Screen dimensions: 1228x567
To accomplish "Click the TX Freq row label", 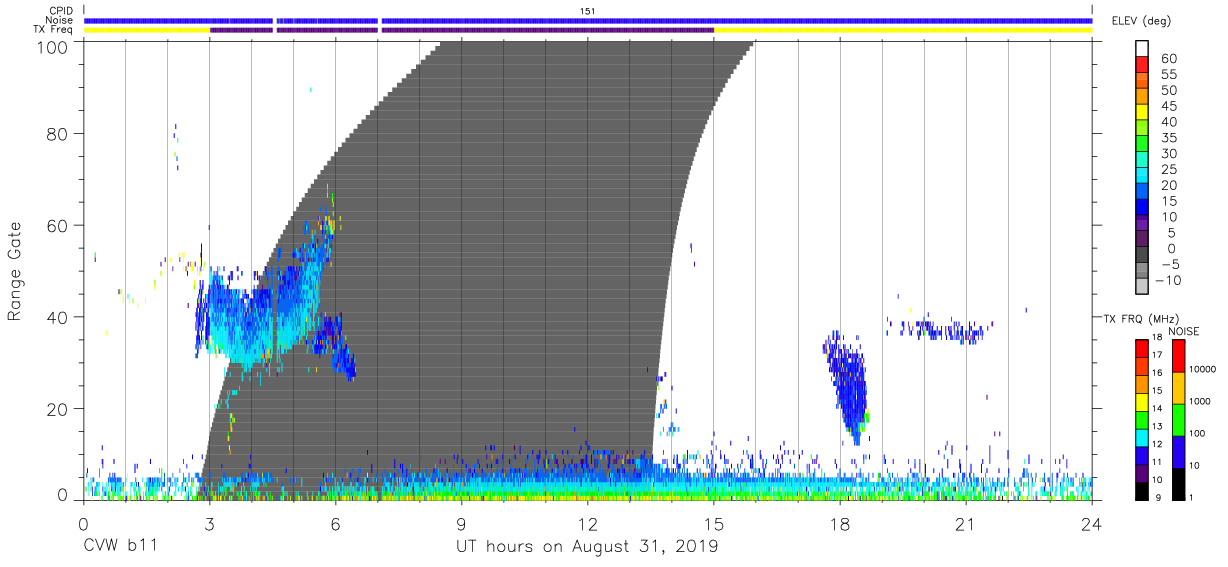I will point(52,30).
